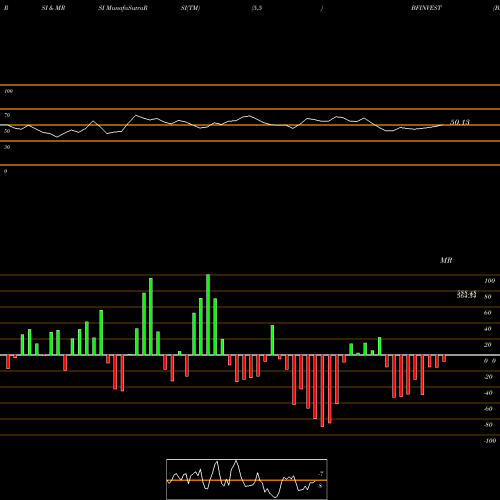
Task: Click the '-40' label on MR axis
Action: (x=488, y=393)
